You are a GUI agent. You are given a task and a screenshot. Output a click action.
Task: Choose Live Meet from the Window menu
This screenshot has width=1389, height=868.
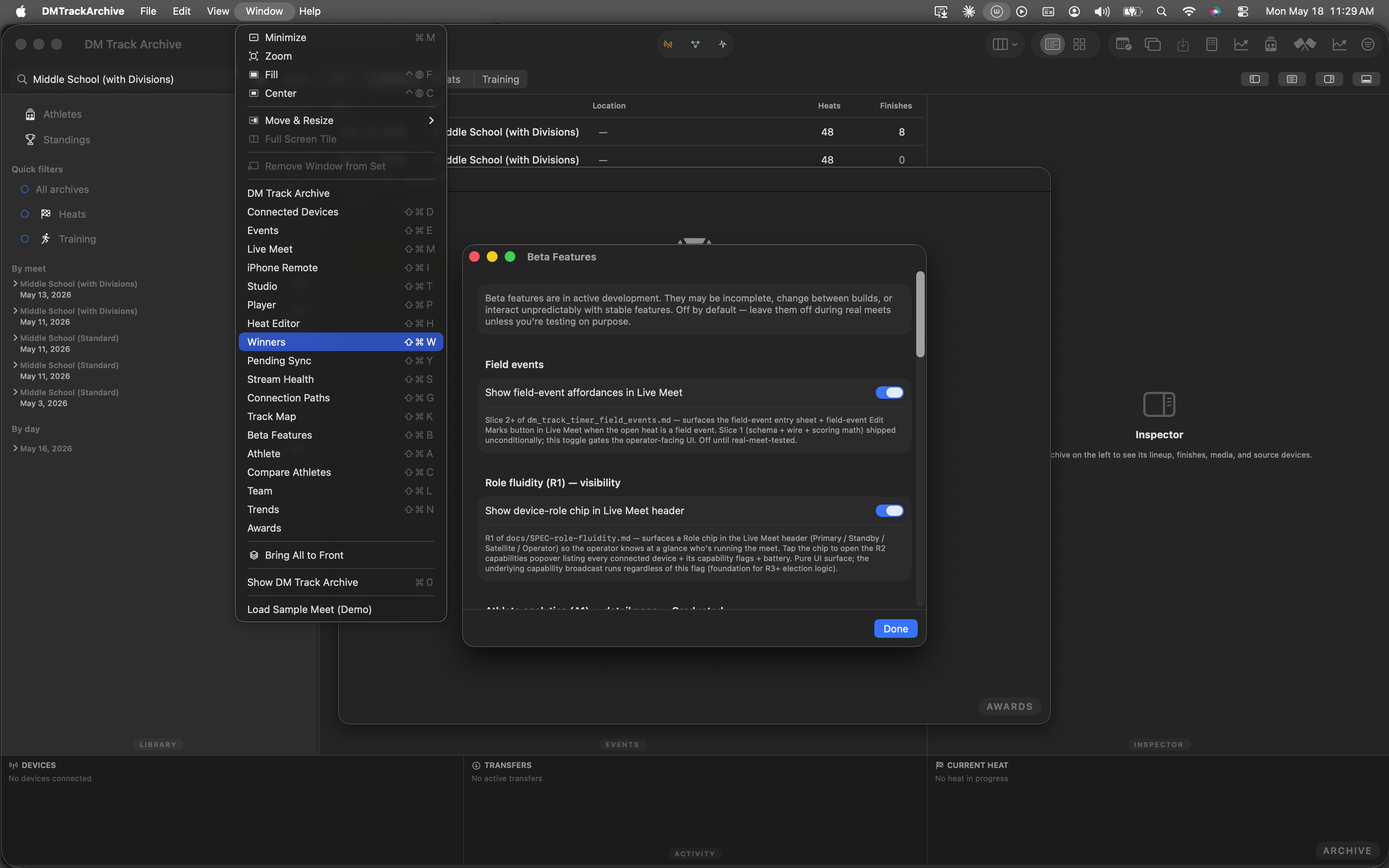[x=341, y=249]
